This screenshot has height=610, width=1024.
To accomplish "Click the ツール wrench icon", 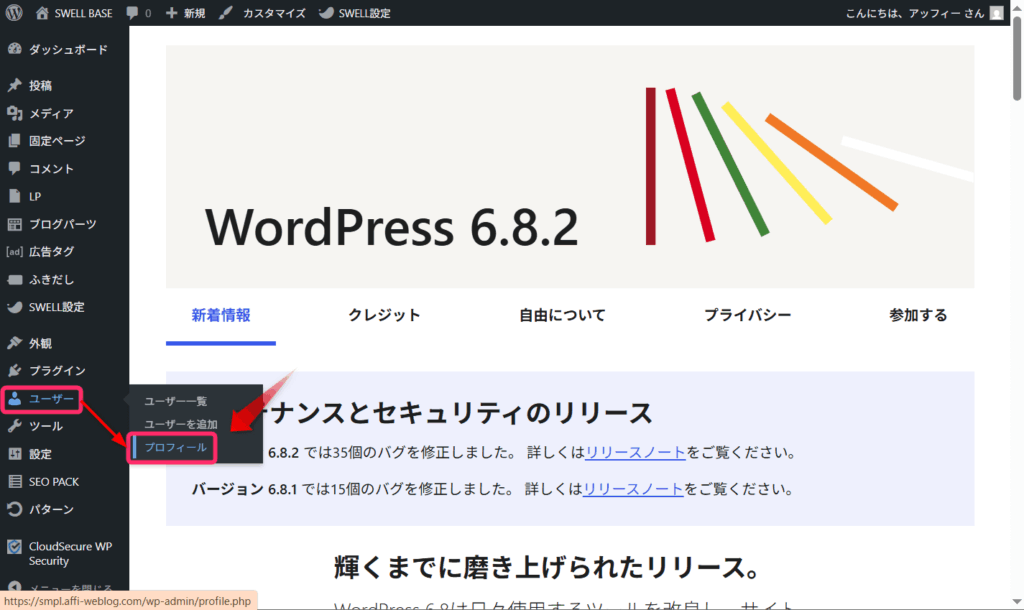I will (x=14, y=426).
